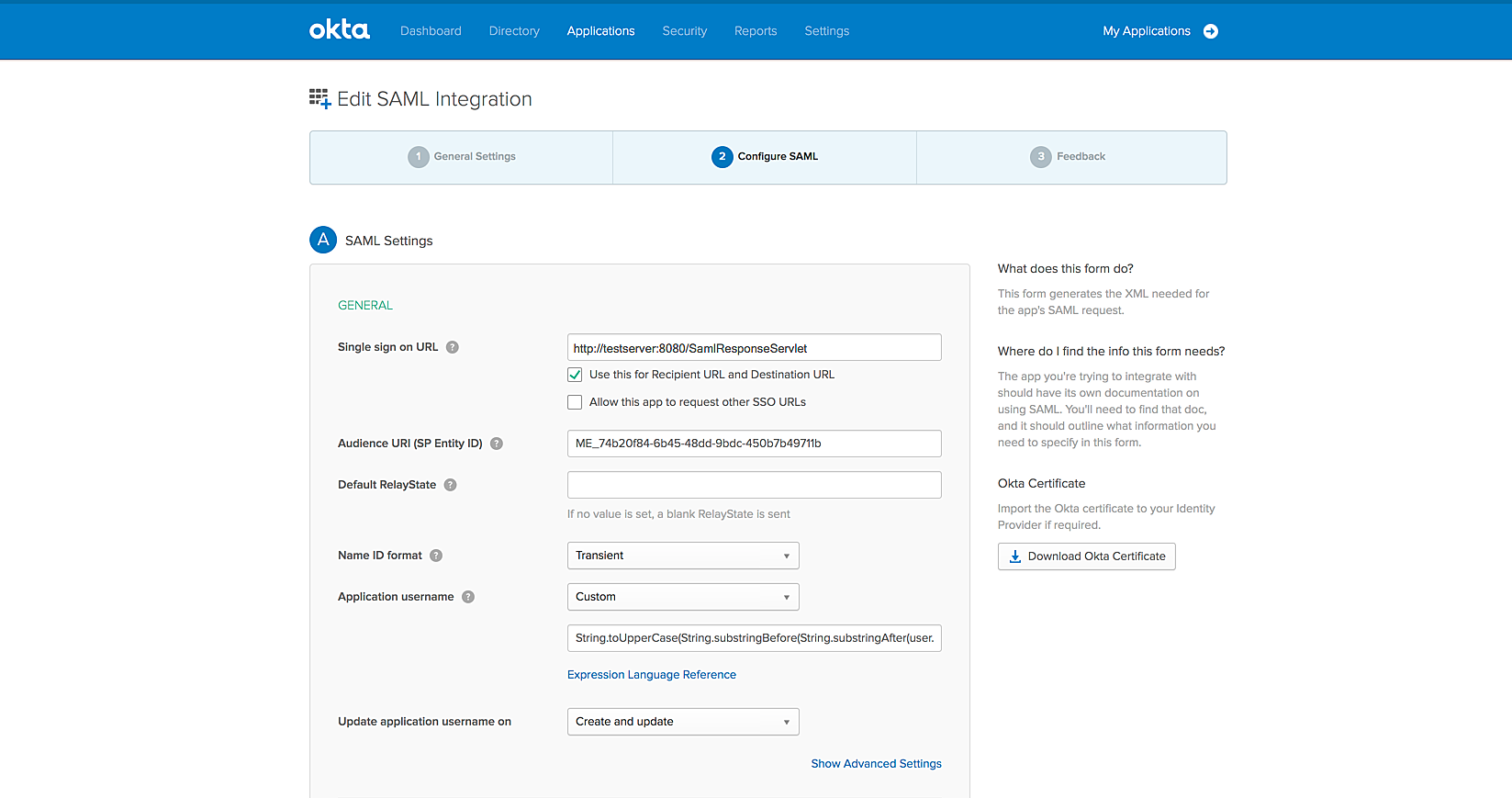Open the Name ID format dropdown

point(682,556)
